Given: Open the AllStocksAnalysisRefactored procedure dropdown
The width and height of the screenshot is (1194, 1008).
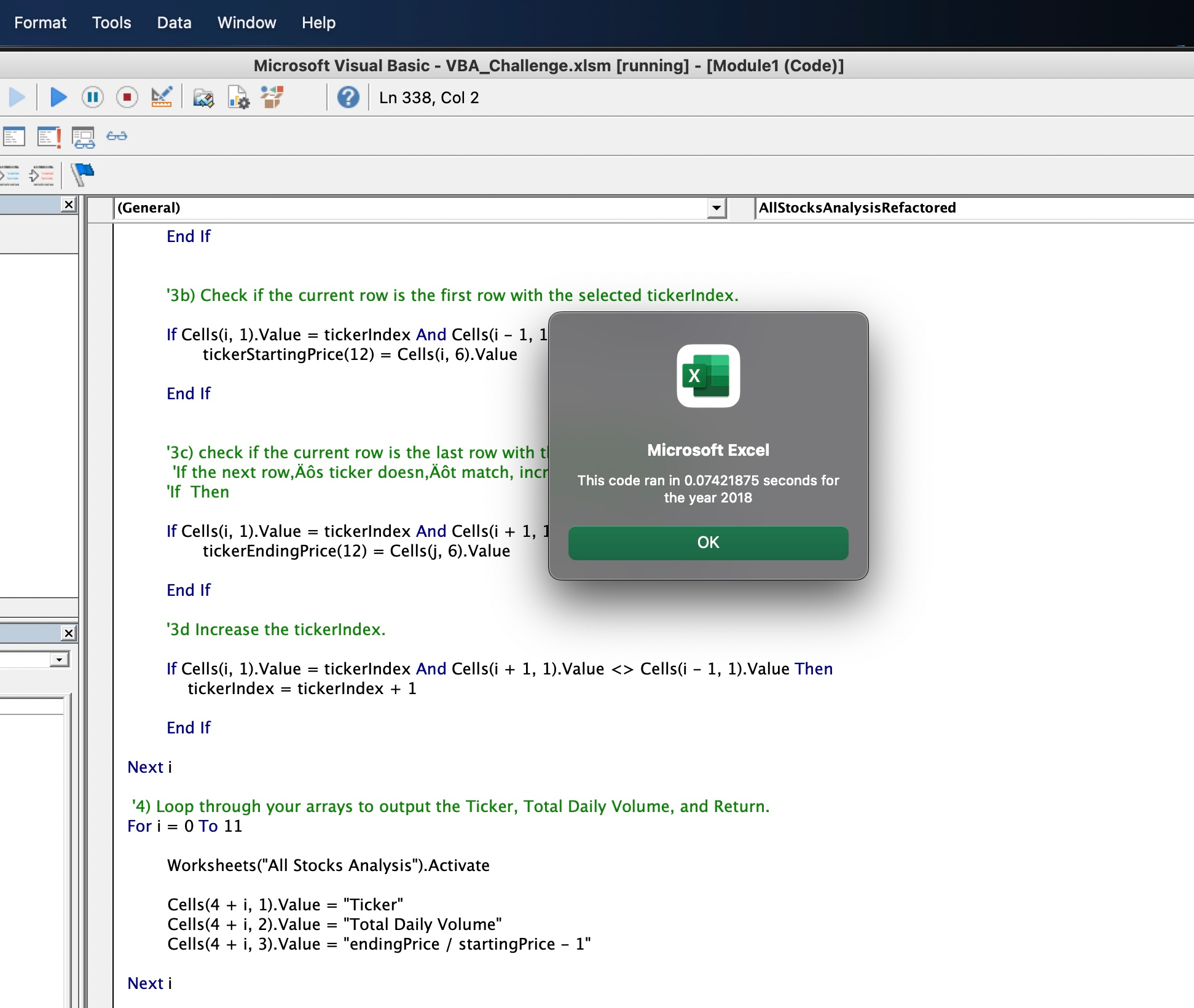Looking at the screenshot, I should click(x=974, y=208).
